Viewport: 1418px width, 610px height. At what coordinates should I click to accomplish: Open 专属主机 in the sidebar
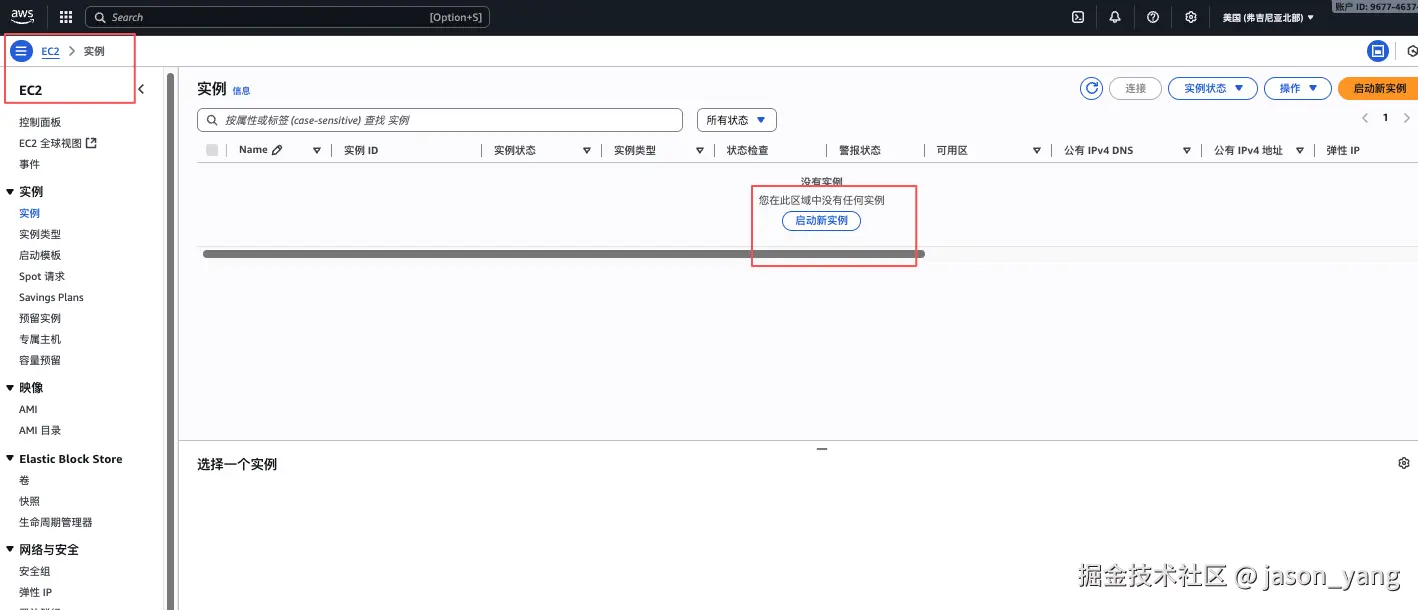click(x=40, y=339)
